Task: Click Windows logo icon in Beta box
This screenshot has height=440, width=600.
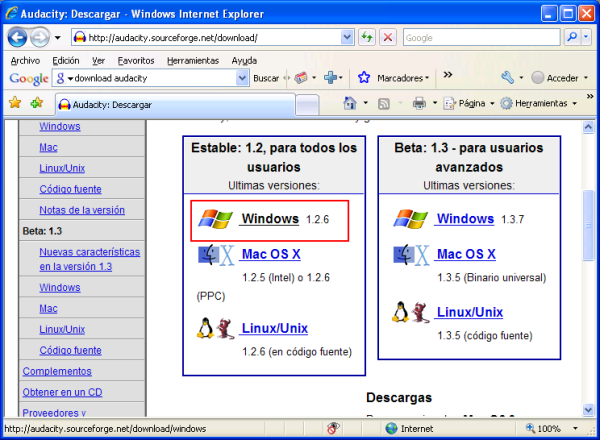Action: [x=411, y=219]
